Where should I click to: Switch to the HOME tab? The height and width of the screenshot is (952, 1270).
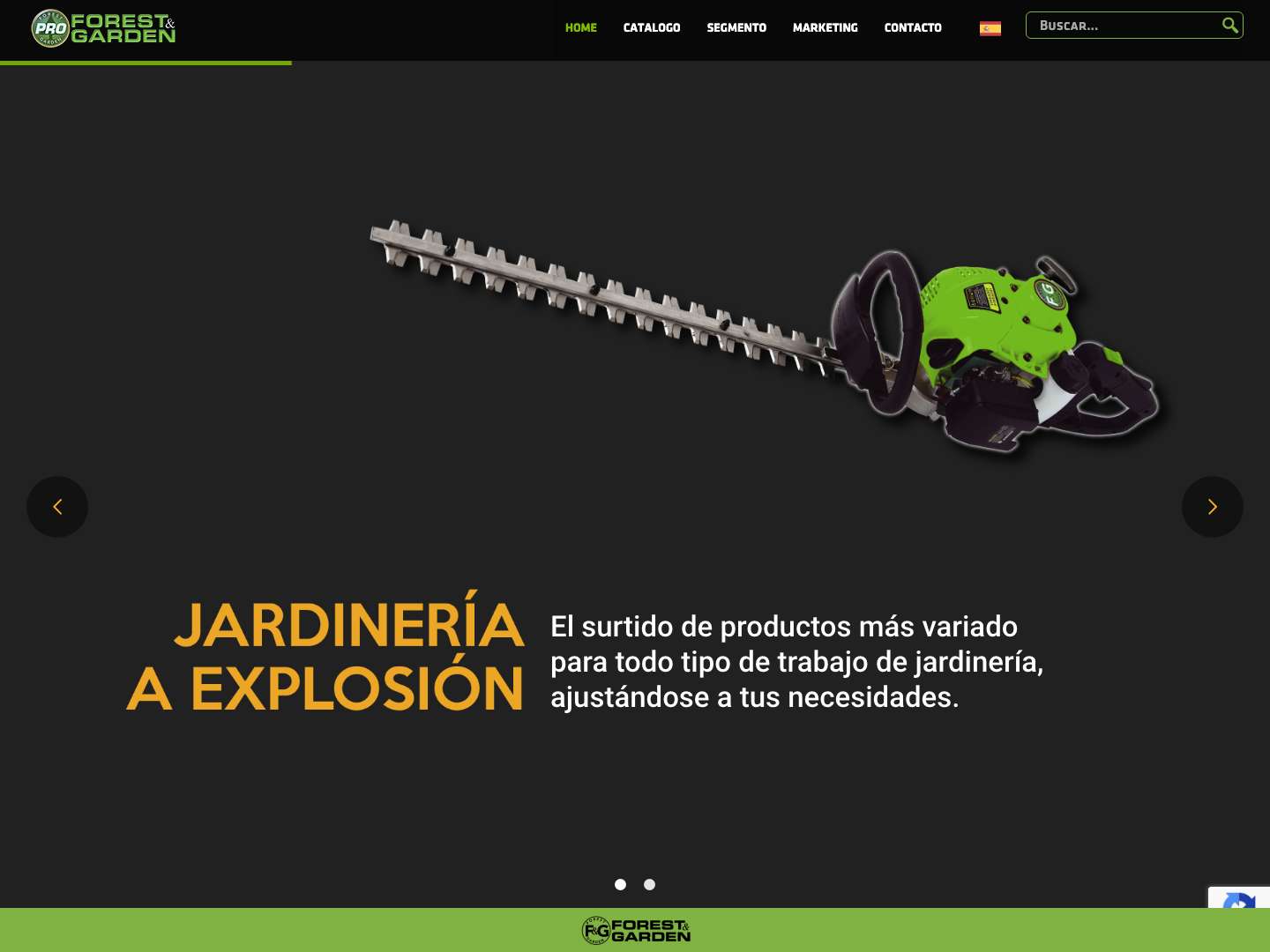[x=581, y=27]
